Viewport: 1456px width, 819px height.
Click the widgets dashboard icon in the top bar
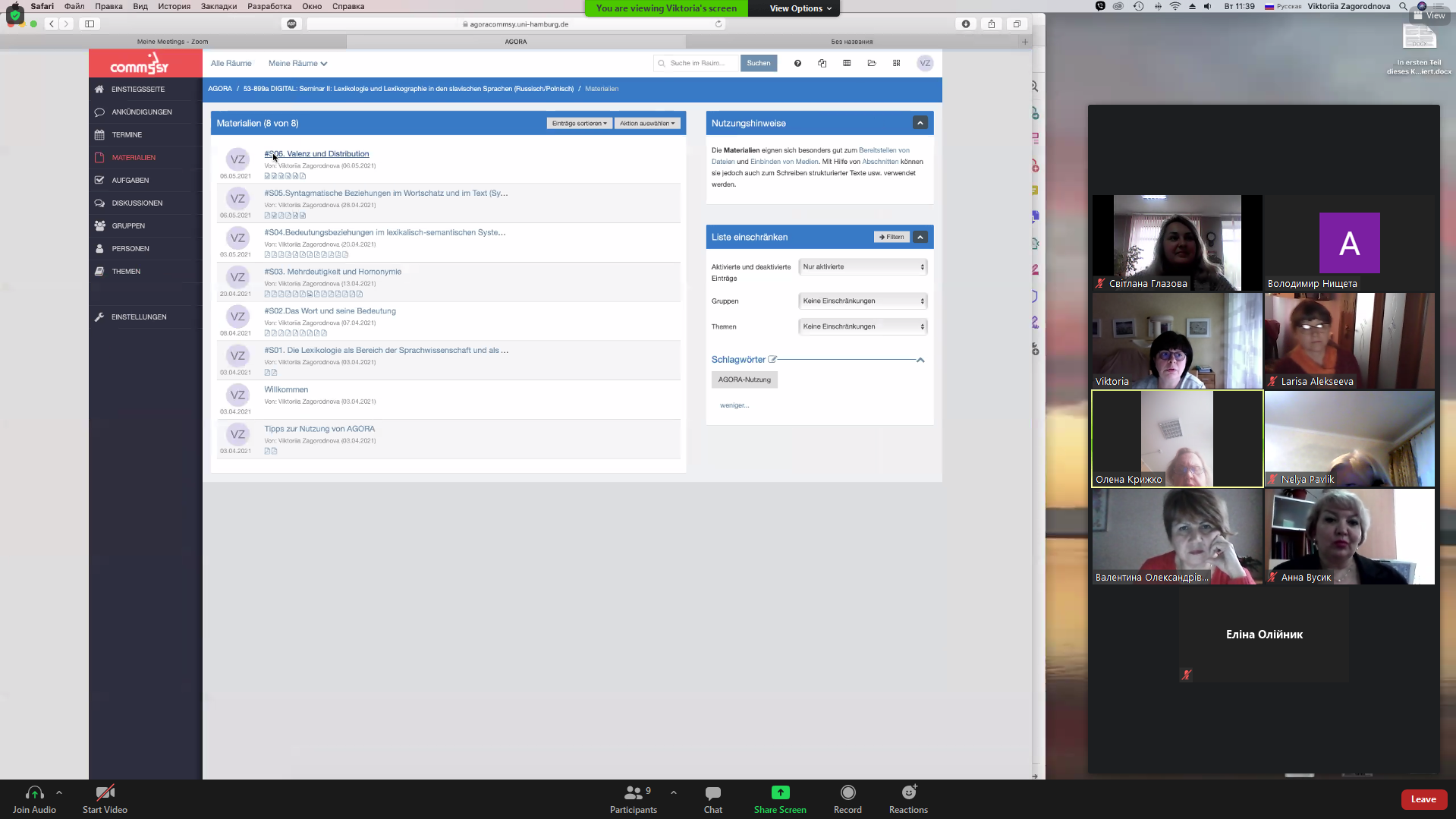pyautogui.click(x=897, y=64)
